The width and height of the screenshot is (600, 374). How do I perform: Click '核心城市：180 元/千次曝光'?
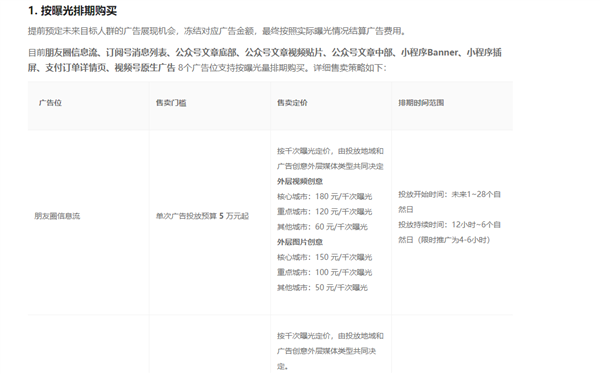coord(324,196)
